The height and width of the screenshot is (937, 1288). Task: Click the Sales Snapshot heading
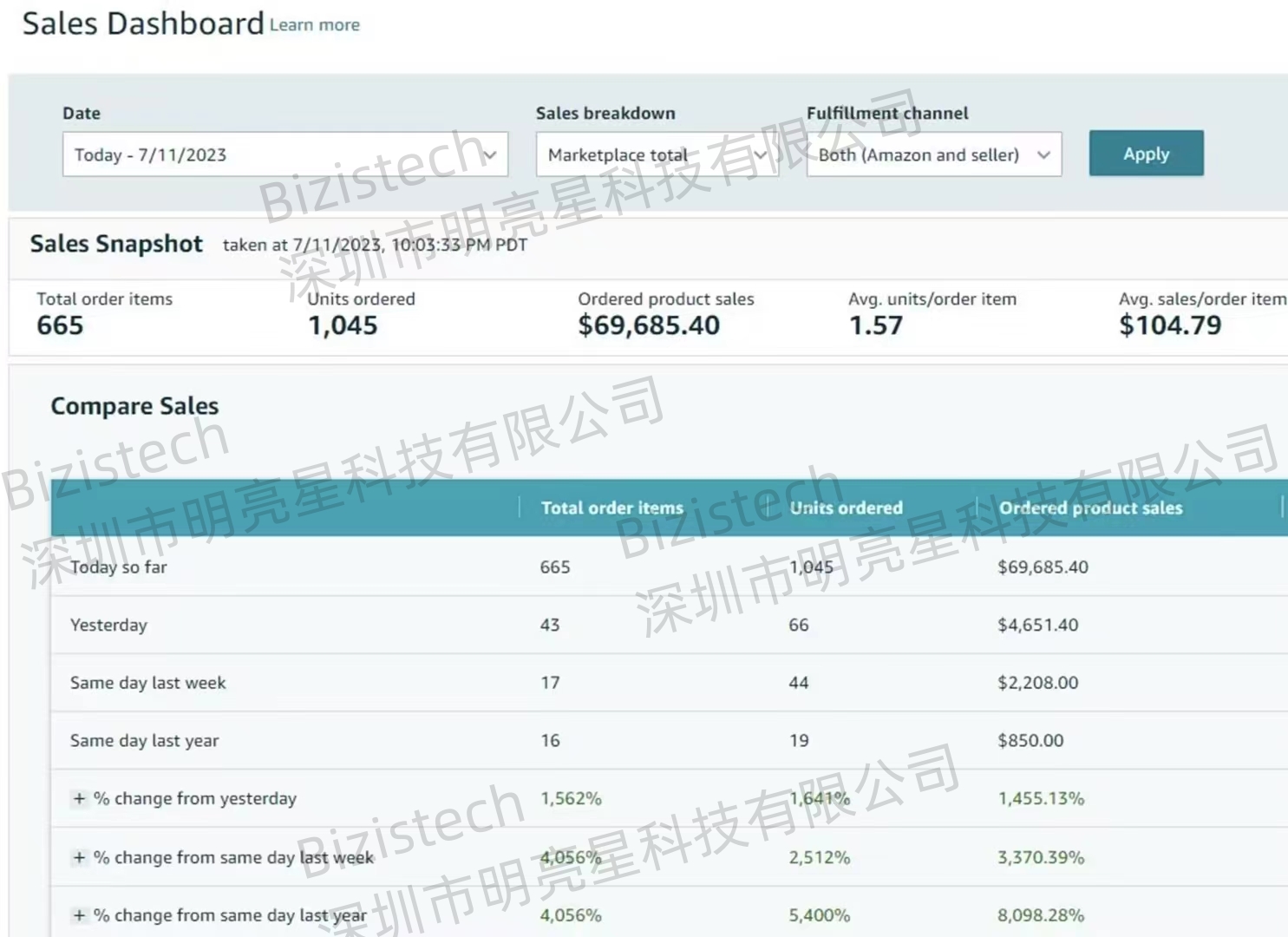116,244
